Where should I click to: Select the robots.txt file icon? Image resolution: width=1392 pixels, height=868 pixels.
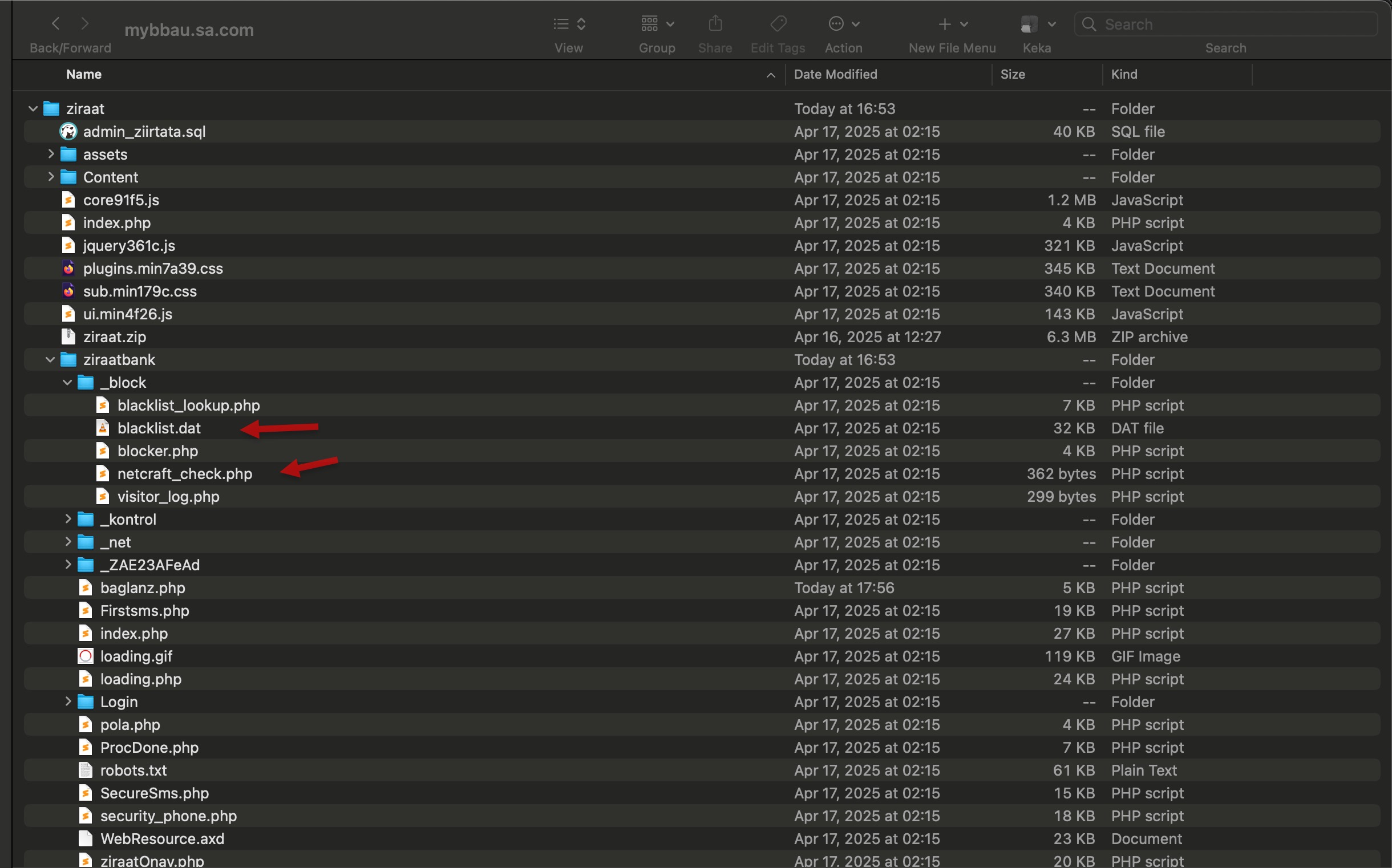point(86,770)
